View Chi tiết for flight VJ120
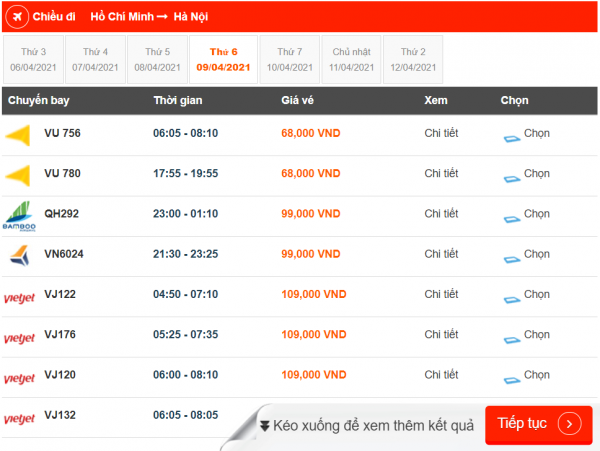600x451 pixels. 441,374
